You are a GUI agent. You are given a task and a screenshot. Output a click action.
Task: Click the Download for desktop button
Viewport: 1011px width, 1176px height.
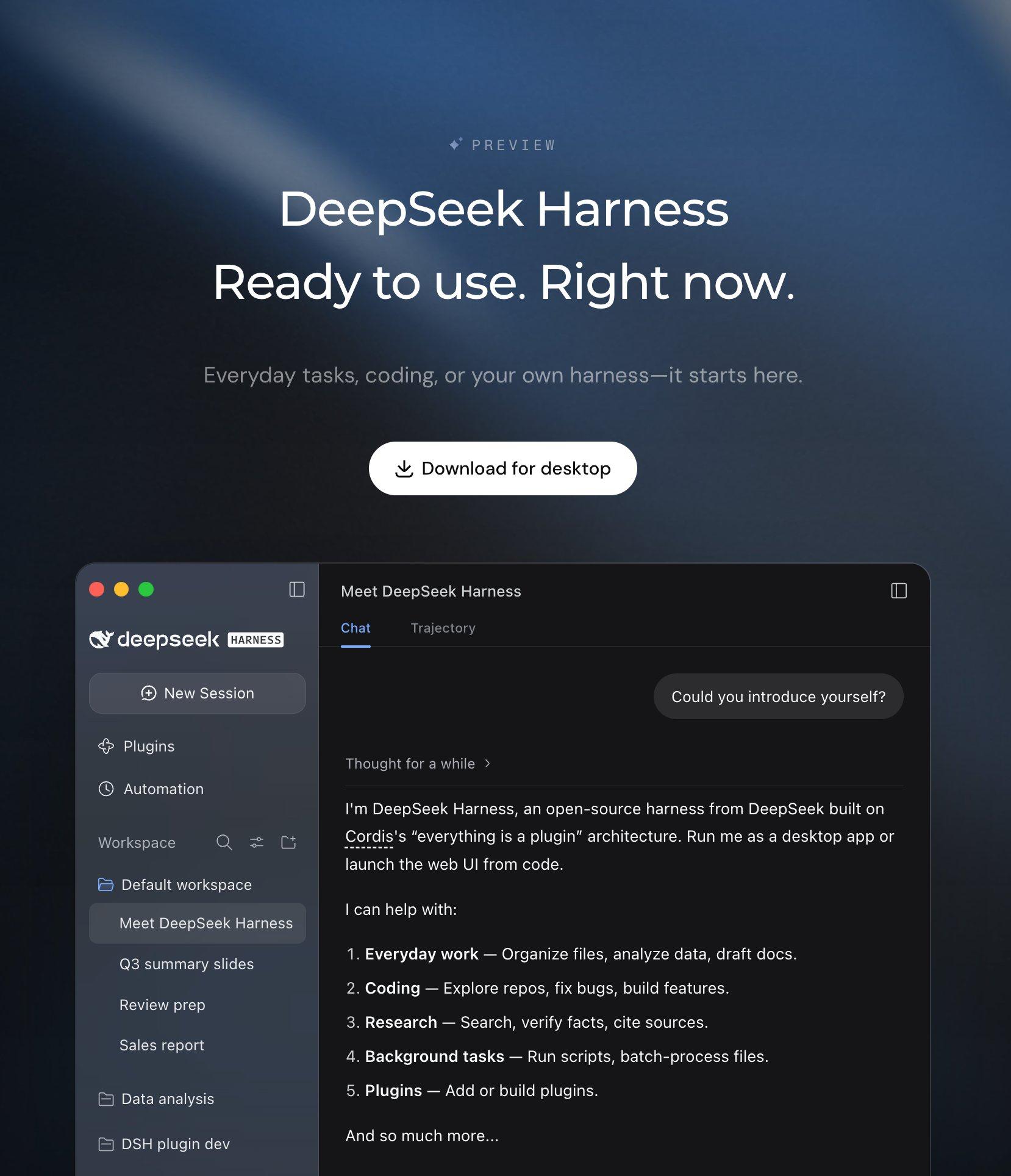point(502,468)
